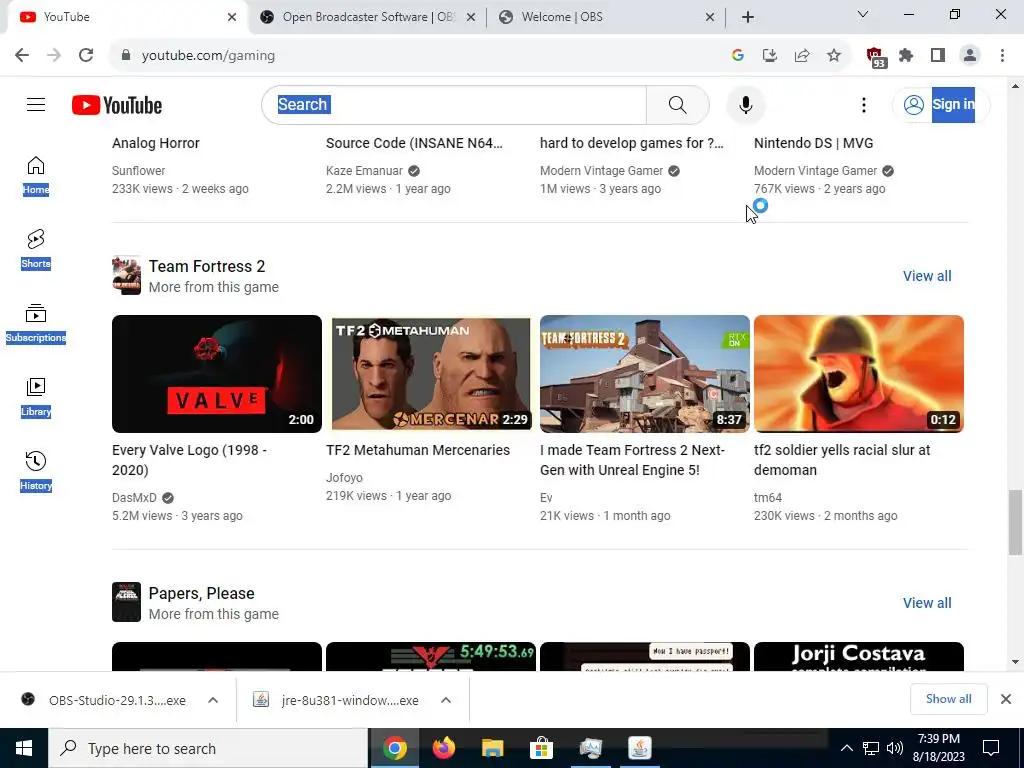Open History in the sidebar

point(36,472)
